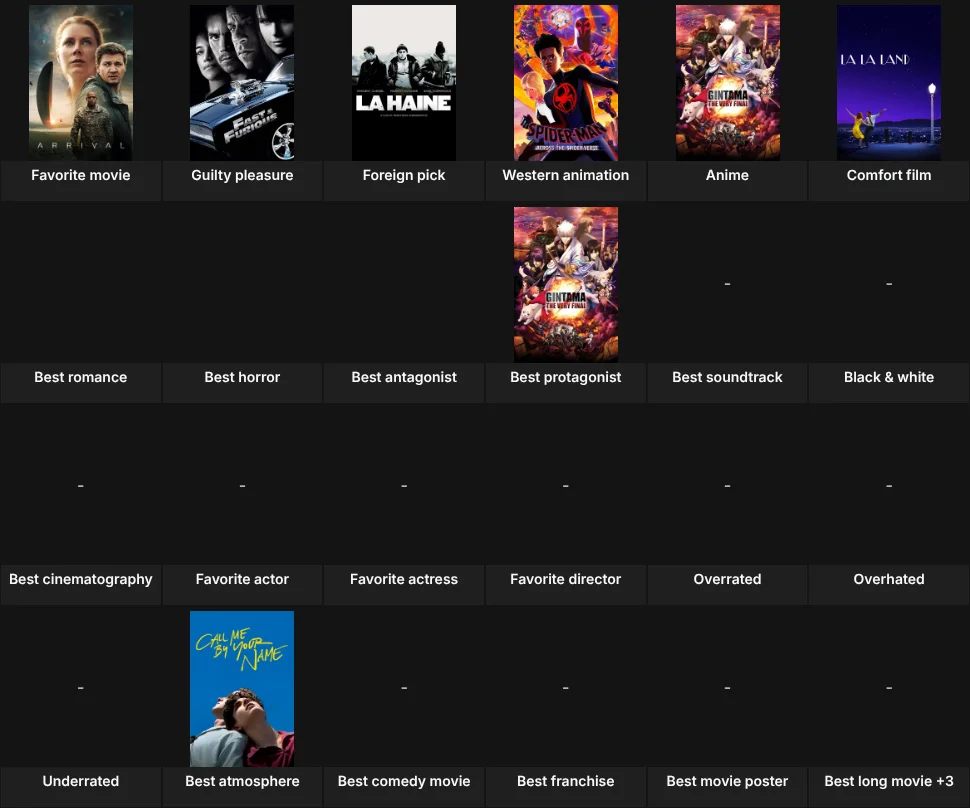Open the Spider-Man Across the Spider-Verse poster
Screen dimensions: 970x808
click(565, 83)
